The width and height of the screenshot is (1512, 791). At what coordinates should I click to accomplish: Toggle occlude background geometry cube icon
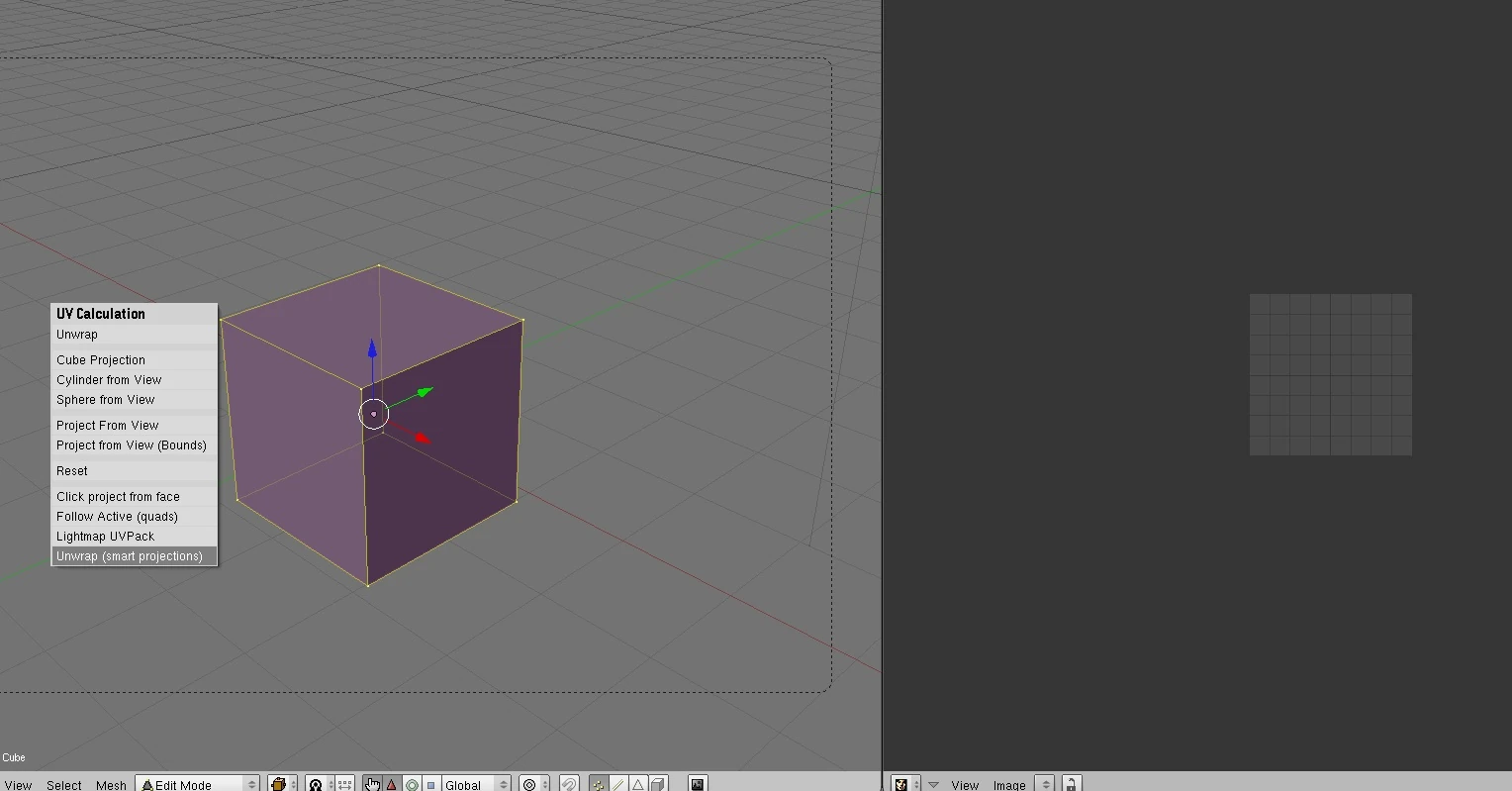point(658,784)
